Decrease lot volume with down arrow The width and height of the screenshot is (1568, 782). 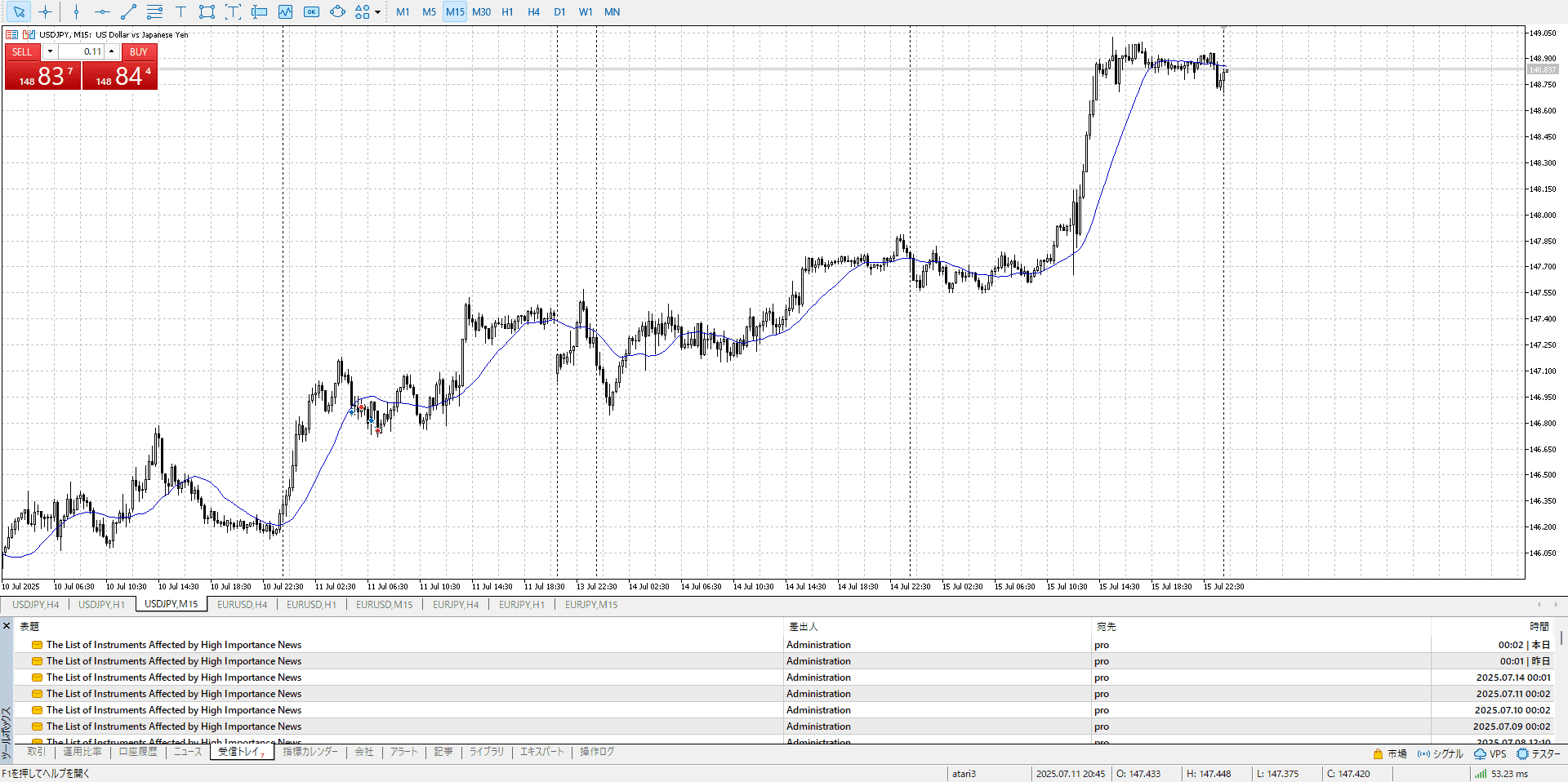tap(50, 51)
